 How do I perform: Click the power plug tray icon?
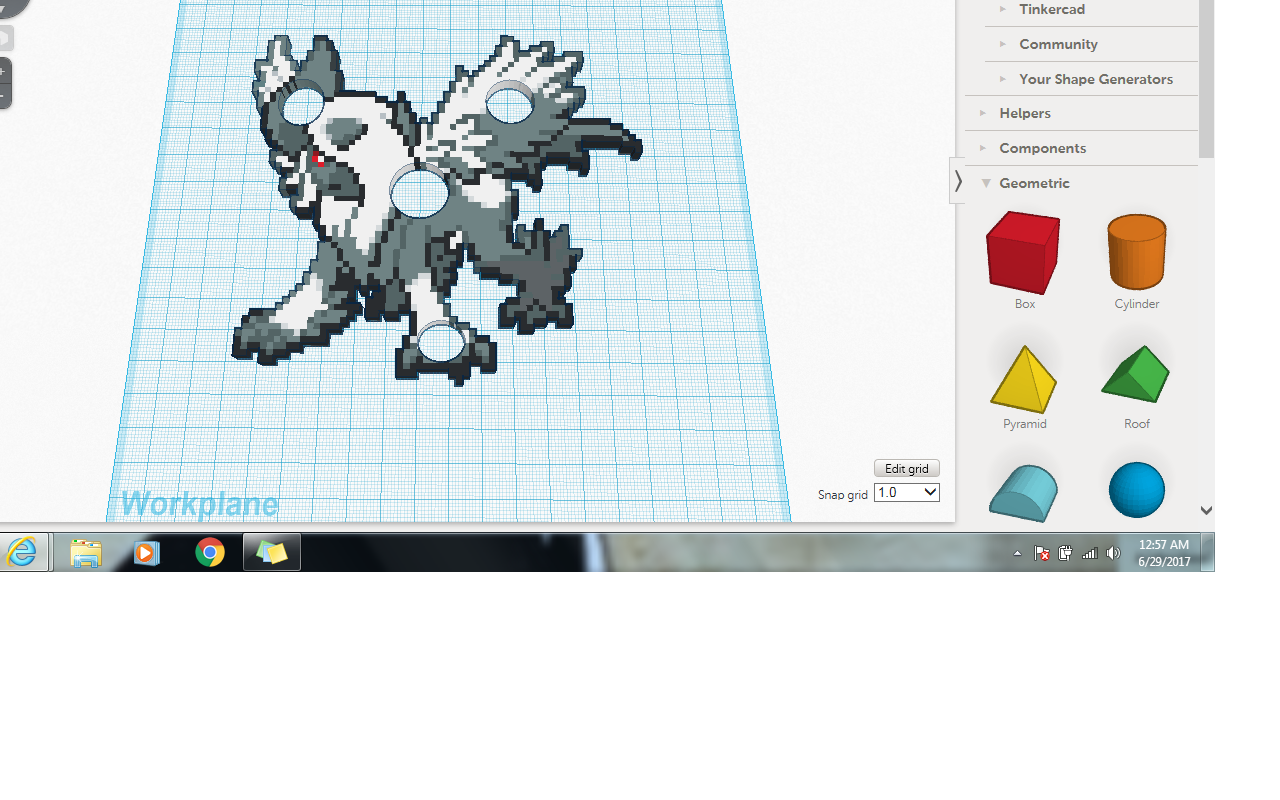(x=1066, y=553)
